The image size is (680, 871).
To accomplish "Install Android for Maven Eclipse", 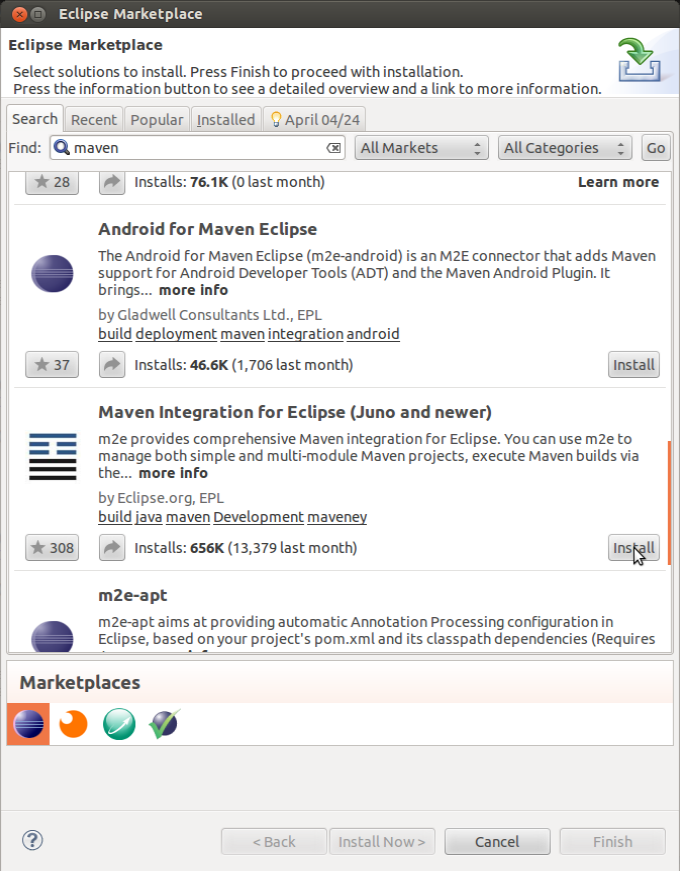I will click(x=634, y=365).
